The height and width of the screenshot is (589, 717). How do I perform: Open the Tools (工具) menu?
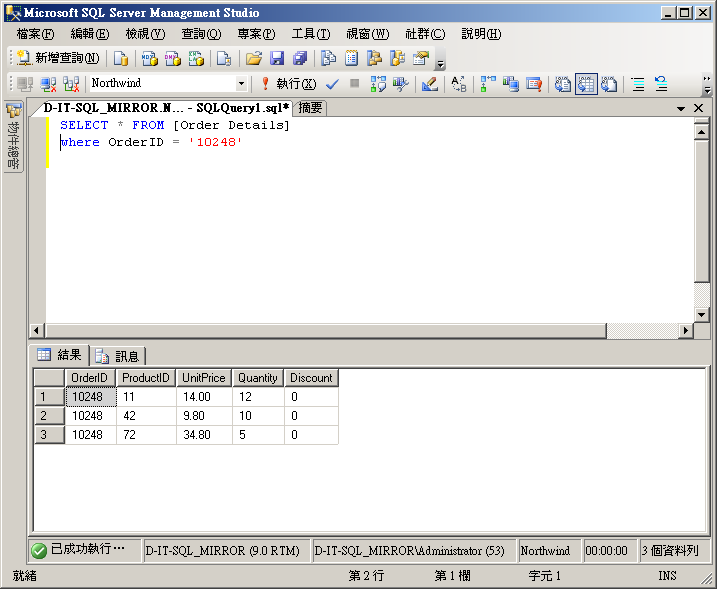[311, 34]
